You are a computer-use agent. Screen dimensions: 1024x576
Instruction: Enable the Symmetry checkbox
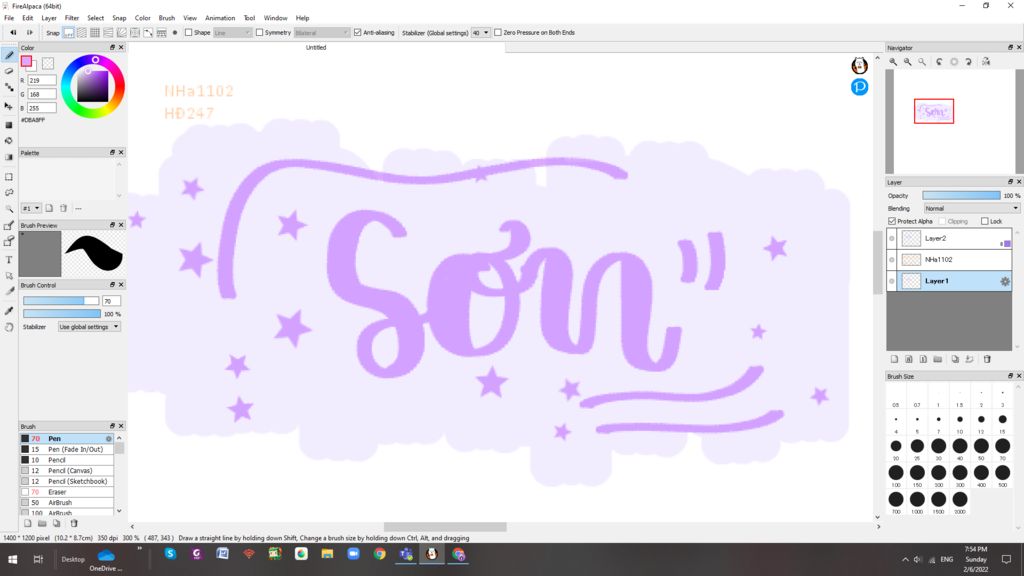pyautogui.click(x=259, y=33)
